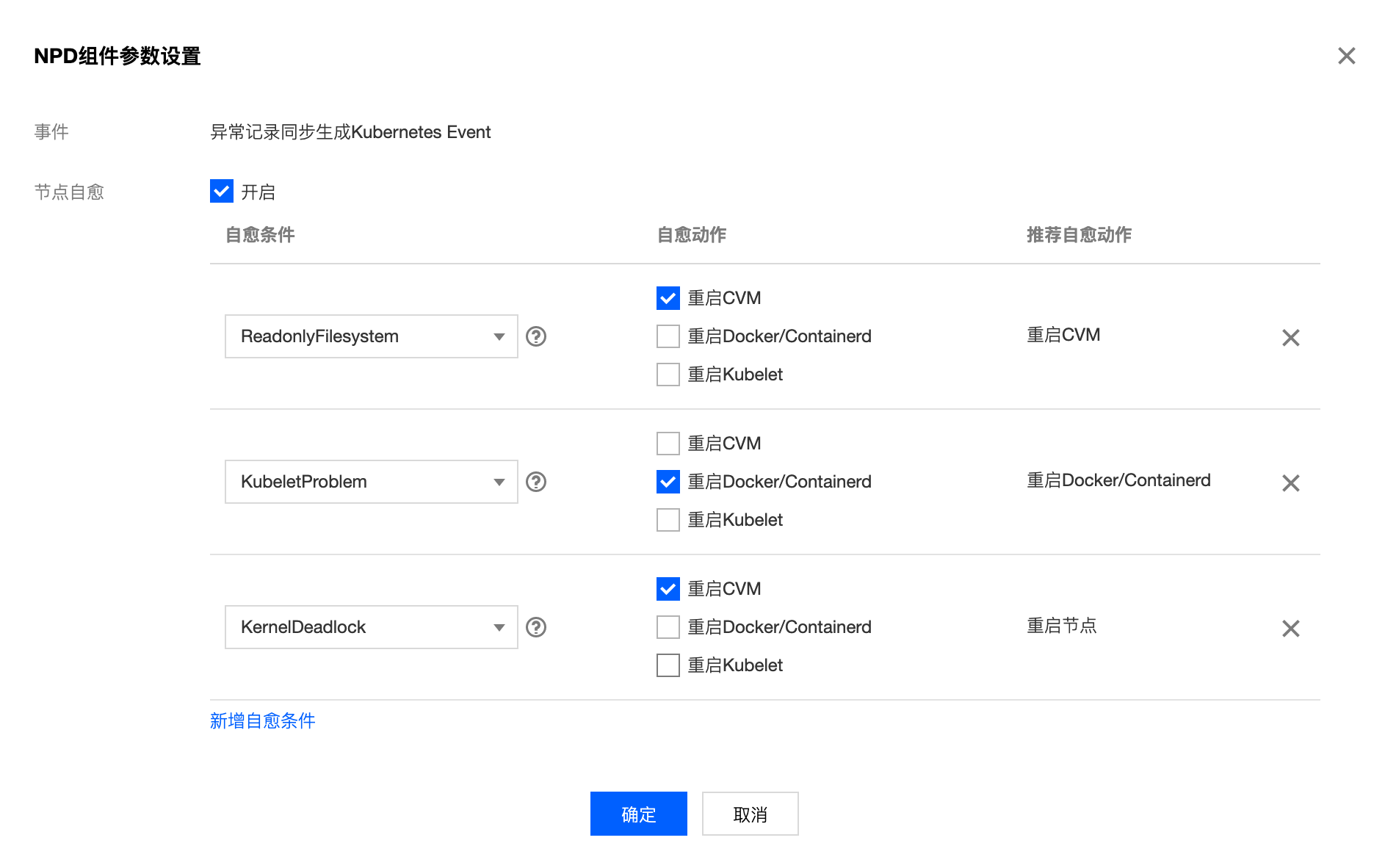Open help icon for KernelDeadlock condition
This screenshot has width=1385, height=868.
(x=536, y=627)
